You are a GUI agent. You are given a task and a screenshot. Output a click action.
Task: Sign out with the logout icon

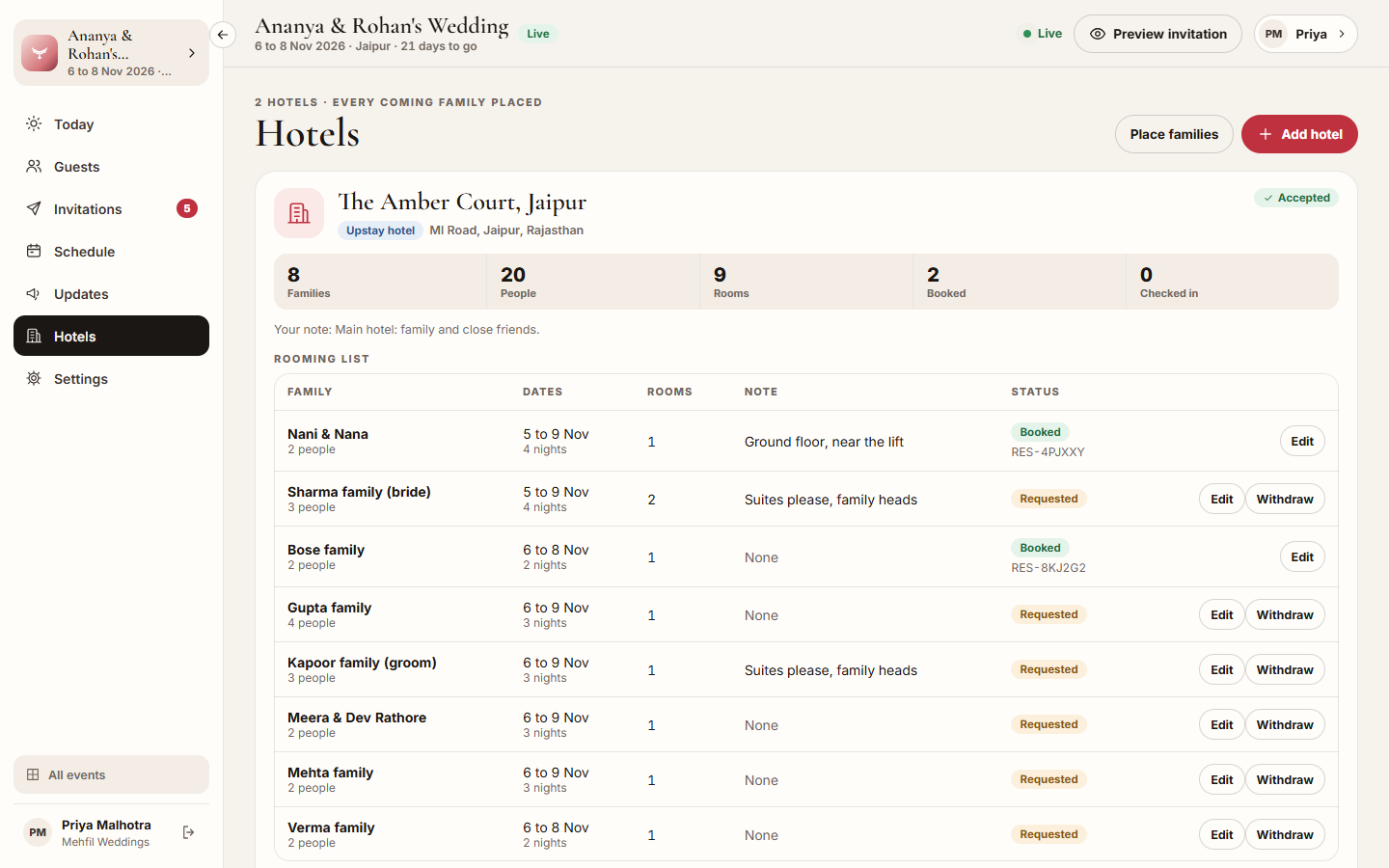click(189, 832)
